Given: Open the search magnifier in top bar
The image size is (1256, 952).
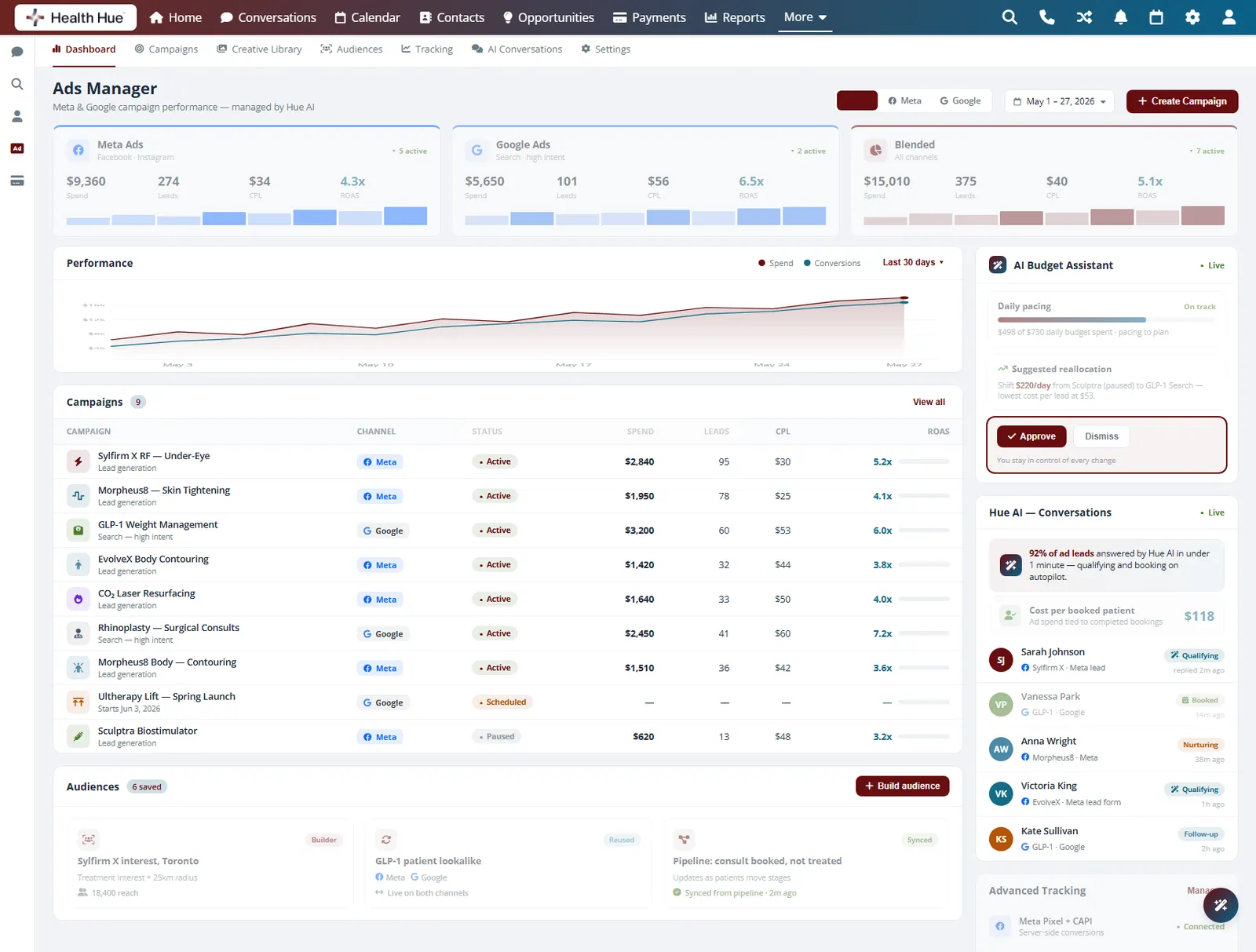Looking at the screenshot, I should click(1010, 17).
